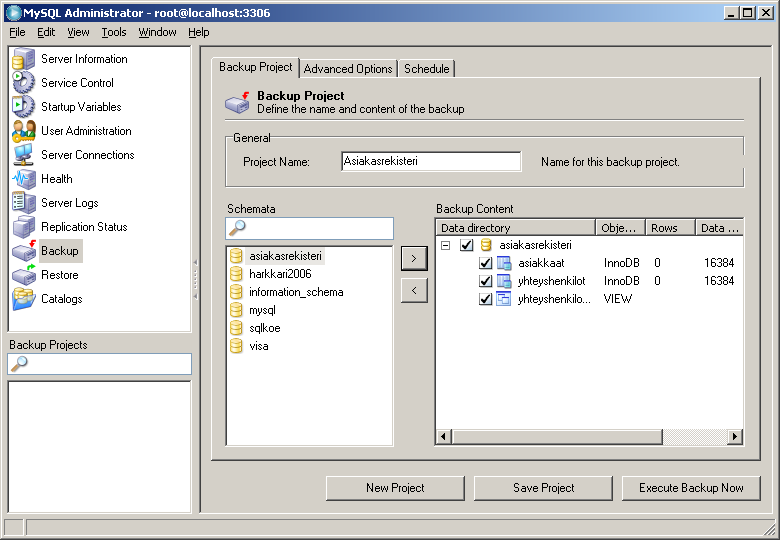Click the Backup Project header drive icon
The image size is (780, 540).
coord(237,102)
